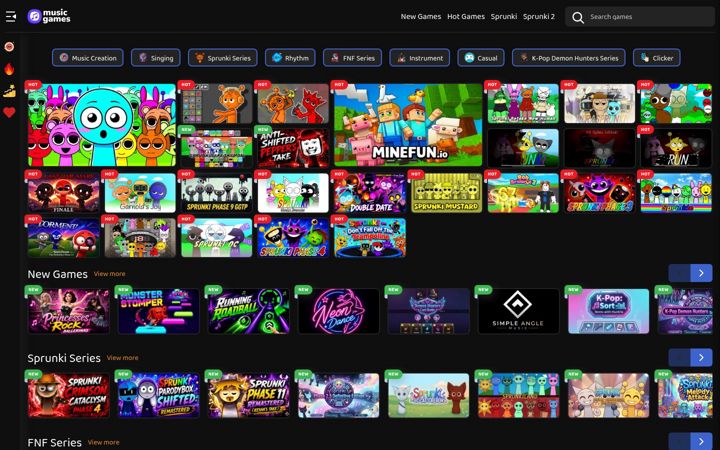Go back in New Games carousel
Viewport: 720px width, 450px height.
pos(680,273)
